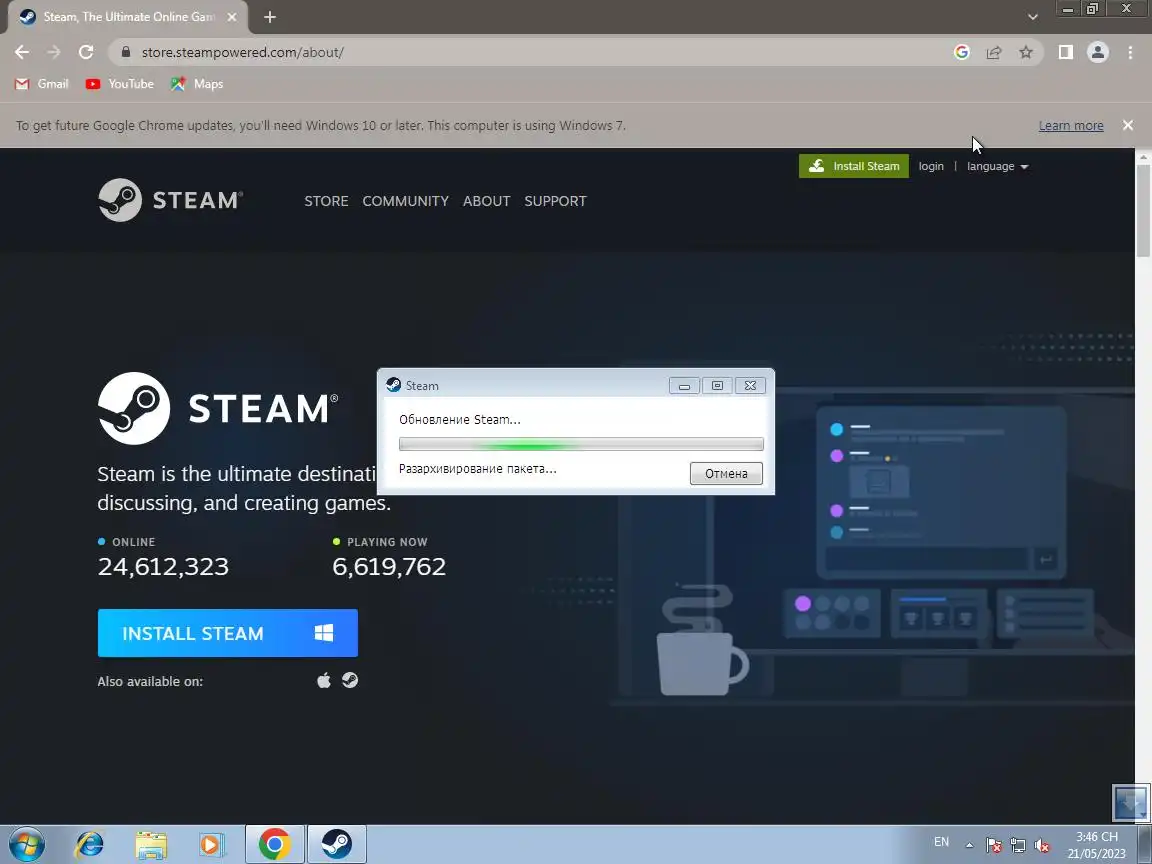
Task: Click the playing now count 6,619,762
Action: (389, 566)
